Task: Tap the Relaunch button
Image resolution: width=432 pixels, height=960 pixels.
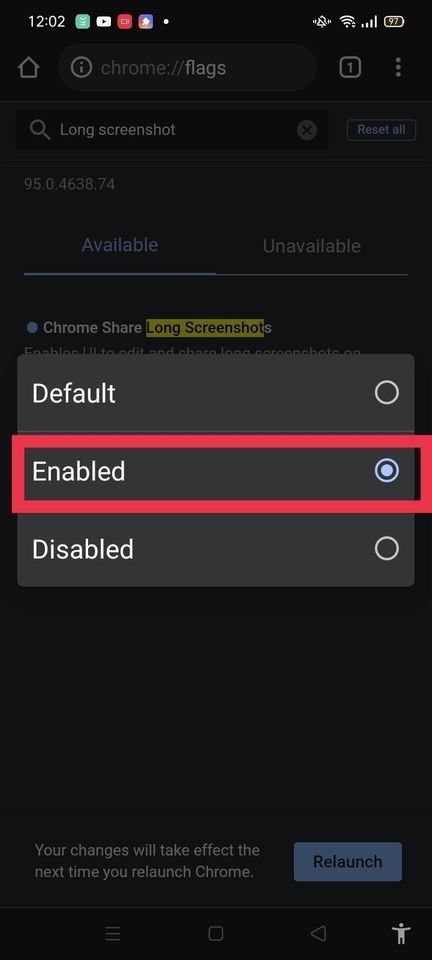Action: 348,861
